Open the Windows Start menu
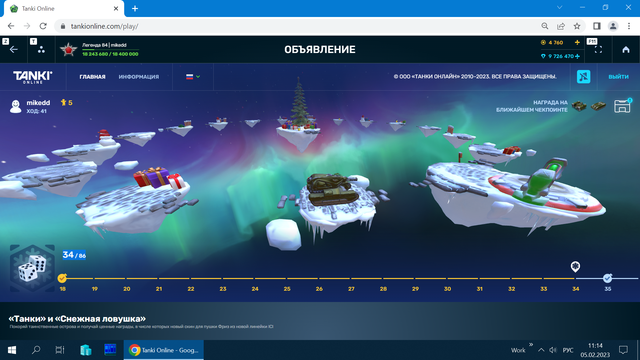The width and height of the screenshot is (640, 360). [x=12, y=350]
